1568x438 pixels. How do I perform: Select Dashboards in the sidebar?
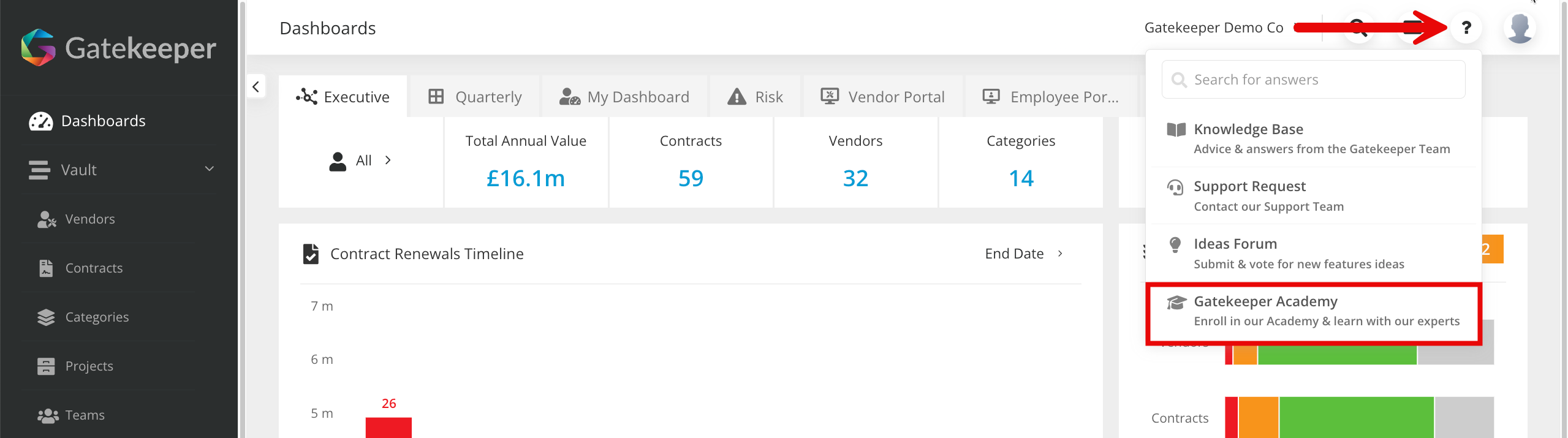[103, 121]
